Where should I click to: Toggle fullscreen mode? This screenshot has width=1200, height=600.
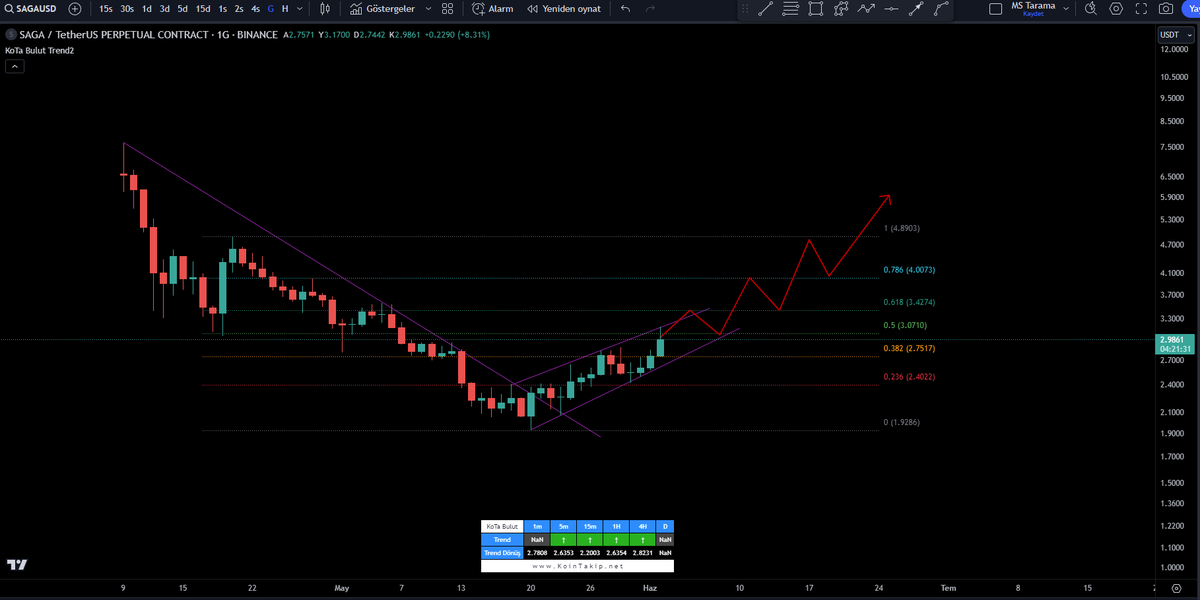tap(1141, 8)
